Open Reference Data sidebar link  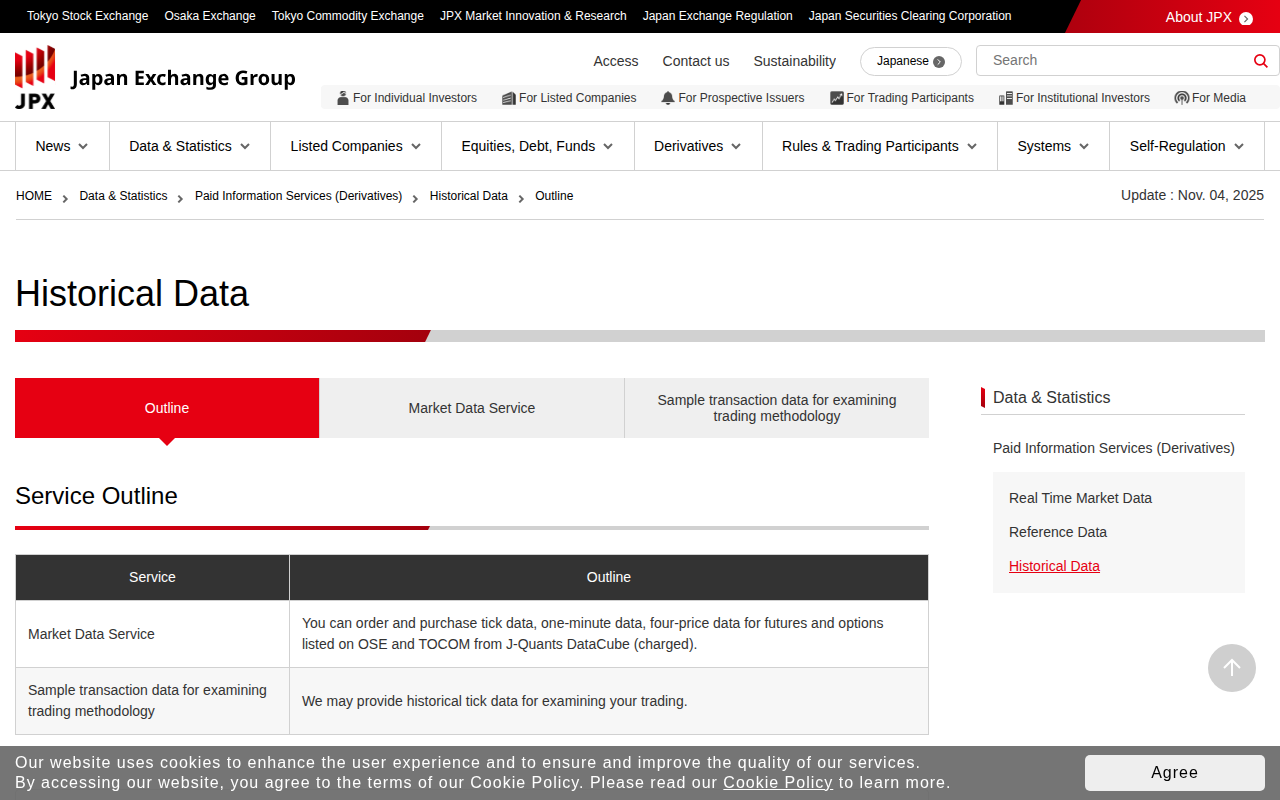(1058, 532)
